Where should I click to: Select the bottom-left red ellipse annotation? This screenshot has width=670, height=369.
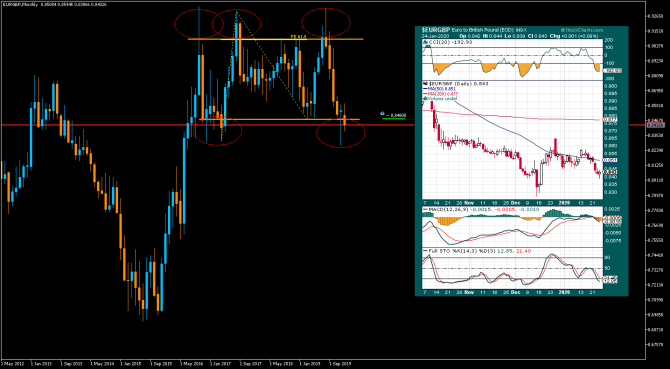(218, 131)
